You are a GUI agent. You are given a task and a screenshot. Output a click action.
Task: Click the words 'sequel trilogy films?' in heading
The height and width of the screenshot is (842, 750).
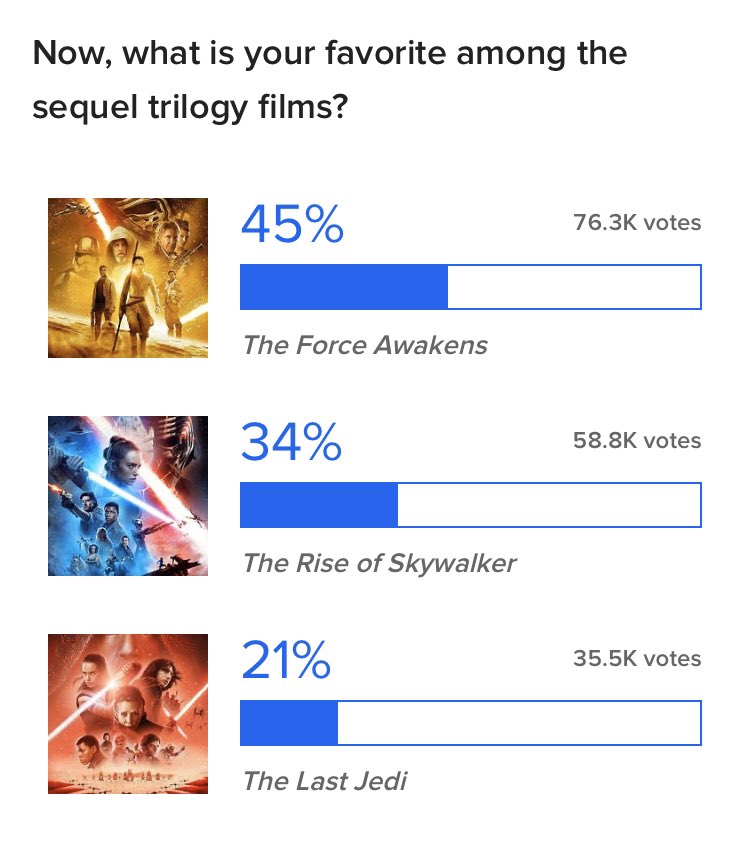[x=190, y=107]
